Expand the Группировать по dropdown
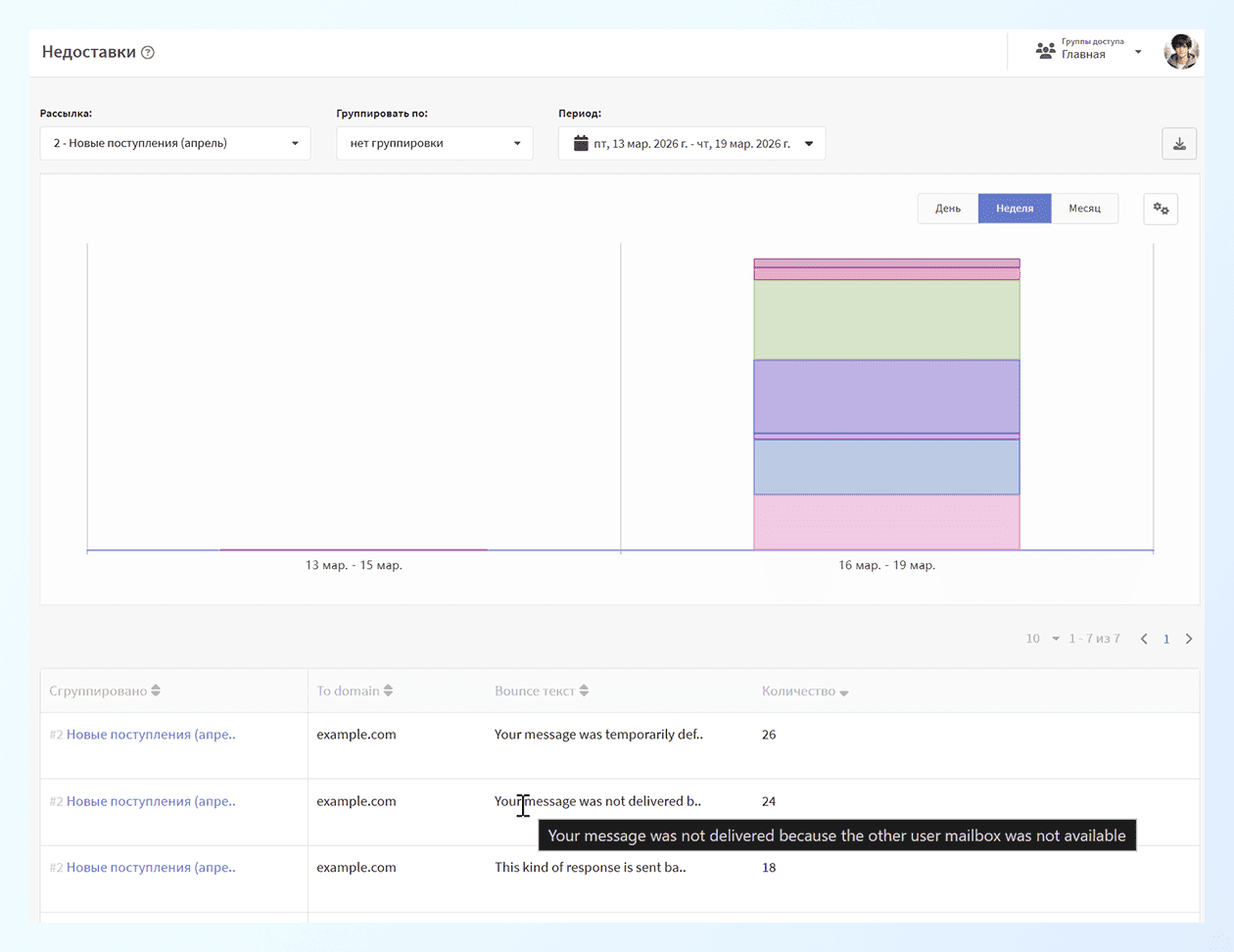The image size is (1234, 952). (434, 143)
